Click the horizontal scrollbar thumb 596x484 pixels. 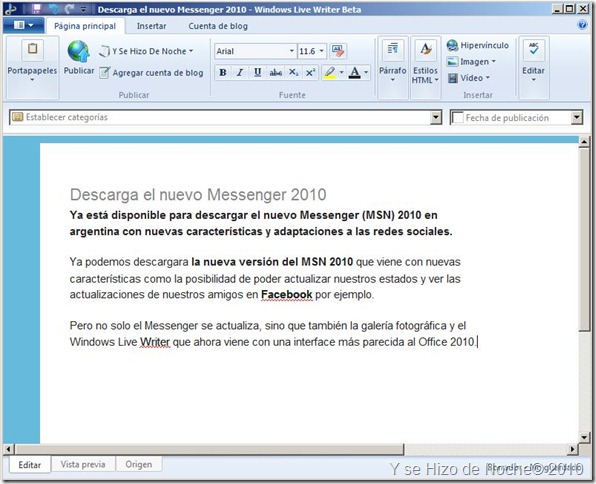click(x=209, y=449)
